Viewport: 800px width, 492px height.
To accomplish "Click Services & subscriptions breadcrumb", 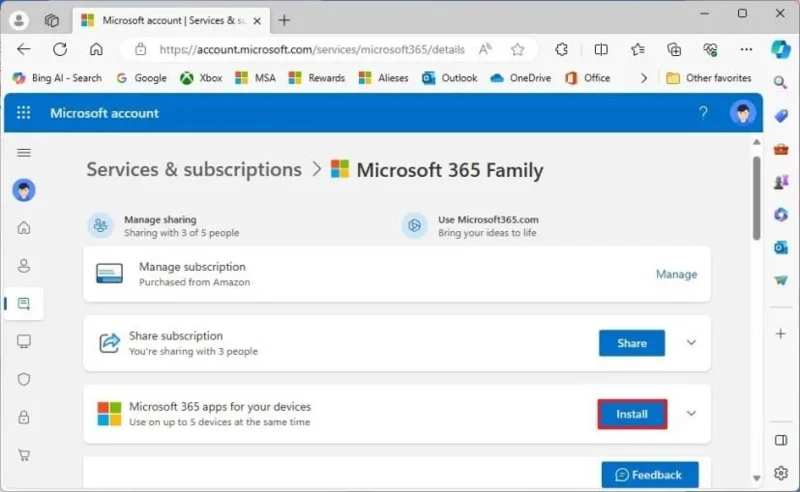I will (x=194, y=170).
